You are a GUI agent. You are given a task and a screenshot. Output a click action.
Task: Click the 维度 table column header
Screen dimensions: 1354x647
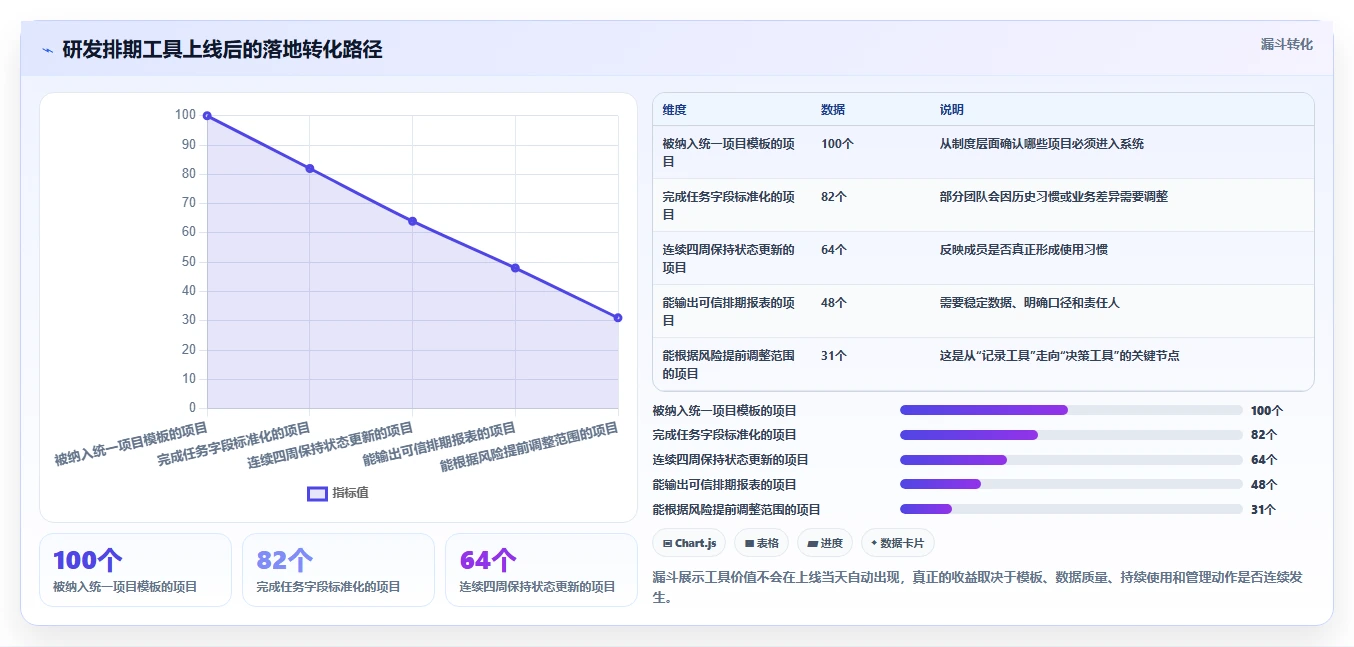click(674, 110)
